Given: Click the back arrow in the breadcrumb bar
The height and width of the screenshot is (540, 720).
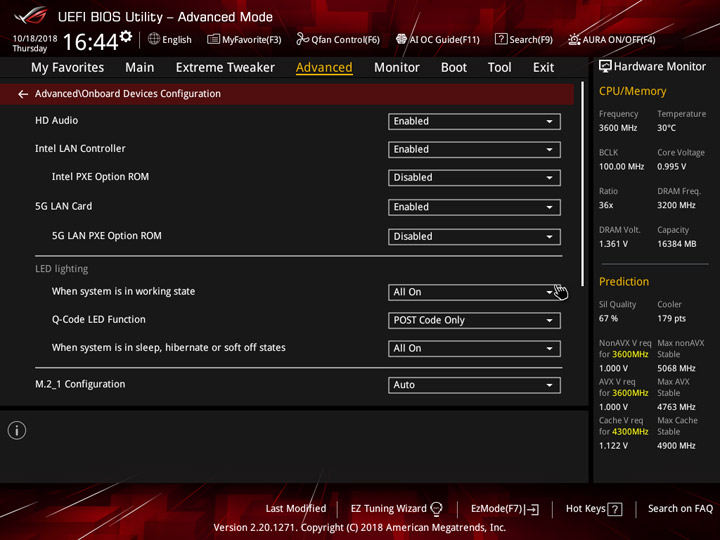Looking at the screenshot, I should (x=22, y=94).
